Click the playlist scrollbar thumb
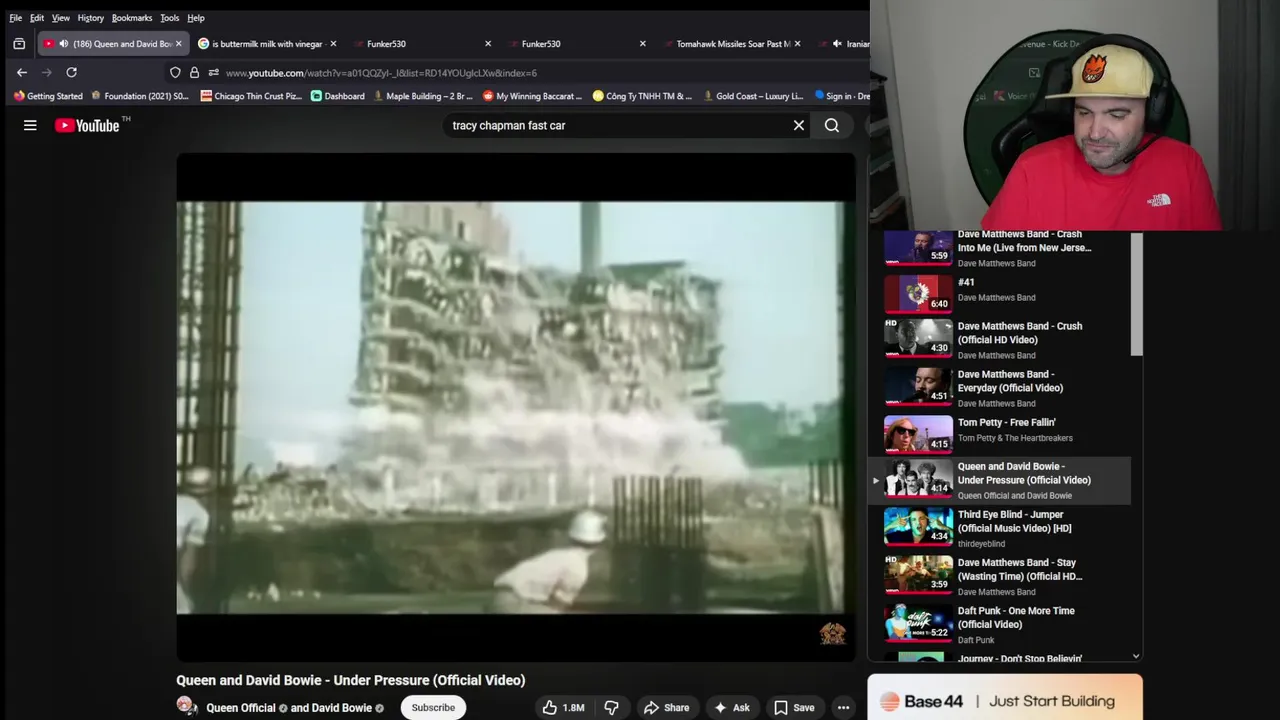 coord(1136,294)
